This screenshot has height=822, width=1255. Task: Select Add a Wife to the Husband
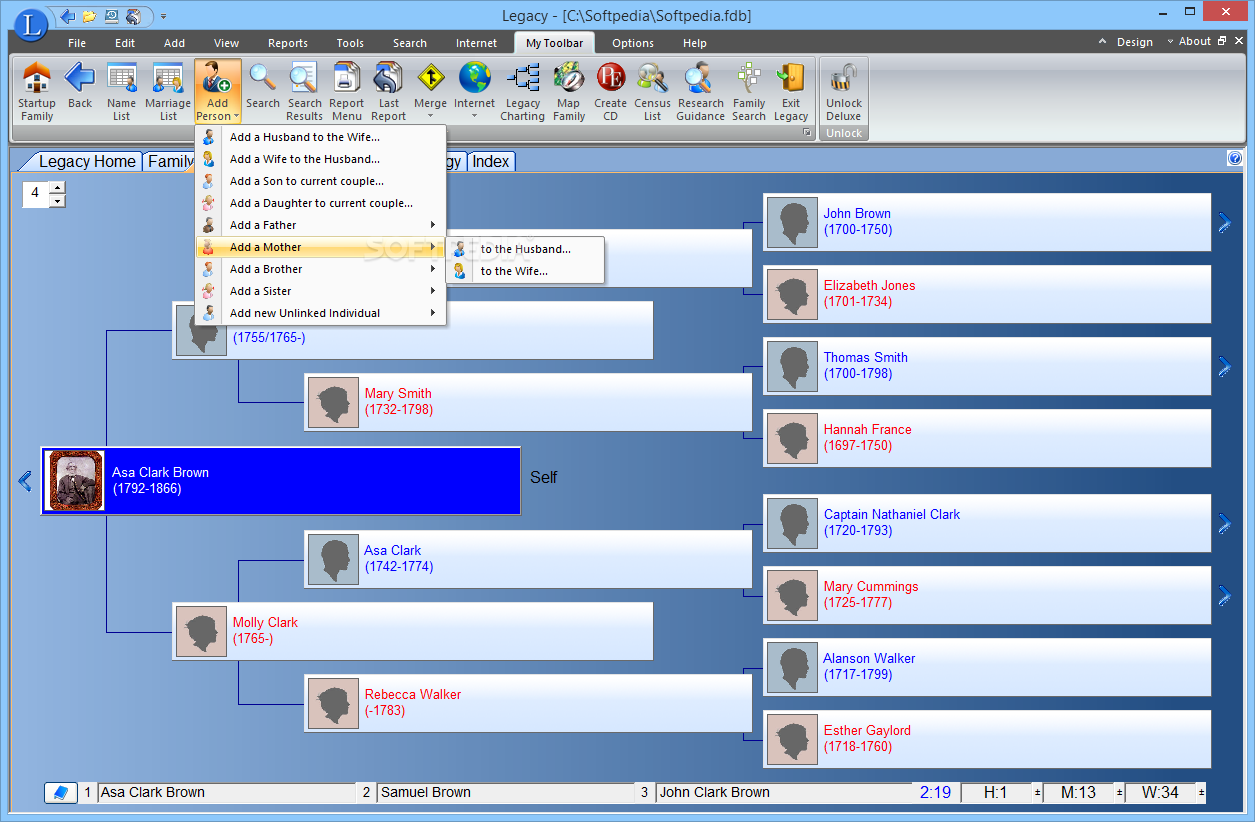pos(320,159)
